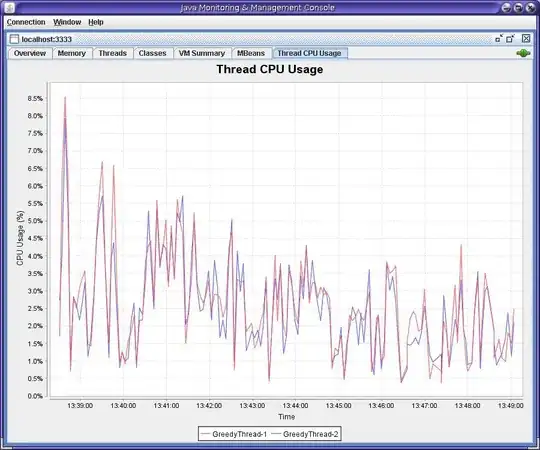Open the Window menu
540x450 pixels.
pos(67,22)
